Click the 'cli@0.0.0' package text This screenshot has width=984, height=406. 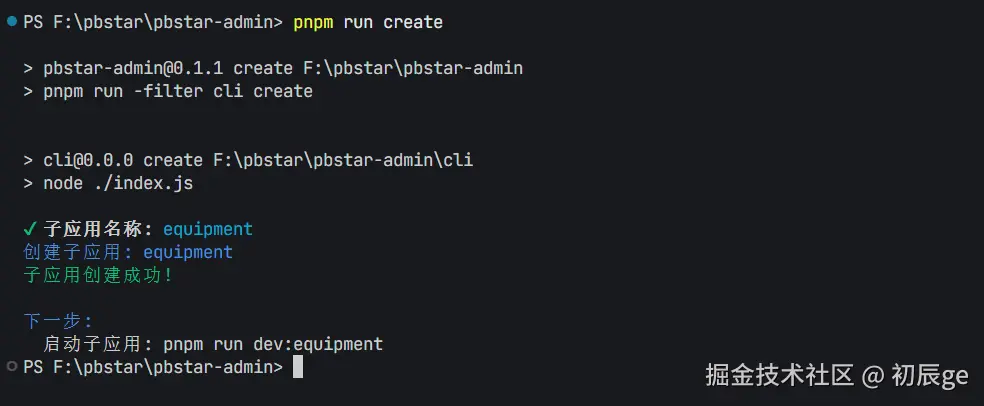coord(93,160)
